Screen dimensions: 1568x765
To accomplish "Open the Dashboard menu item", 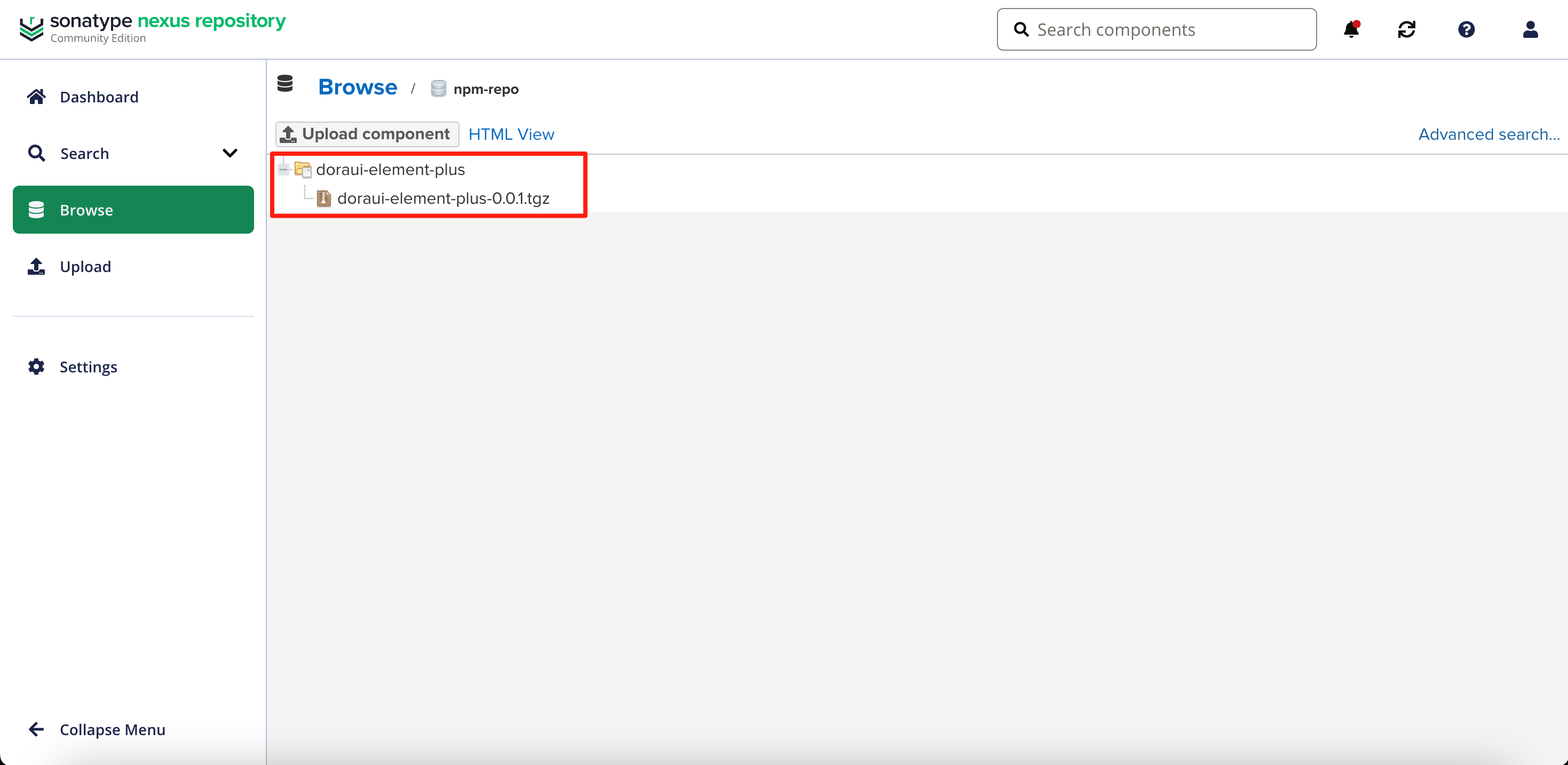I will coord(99,97).
